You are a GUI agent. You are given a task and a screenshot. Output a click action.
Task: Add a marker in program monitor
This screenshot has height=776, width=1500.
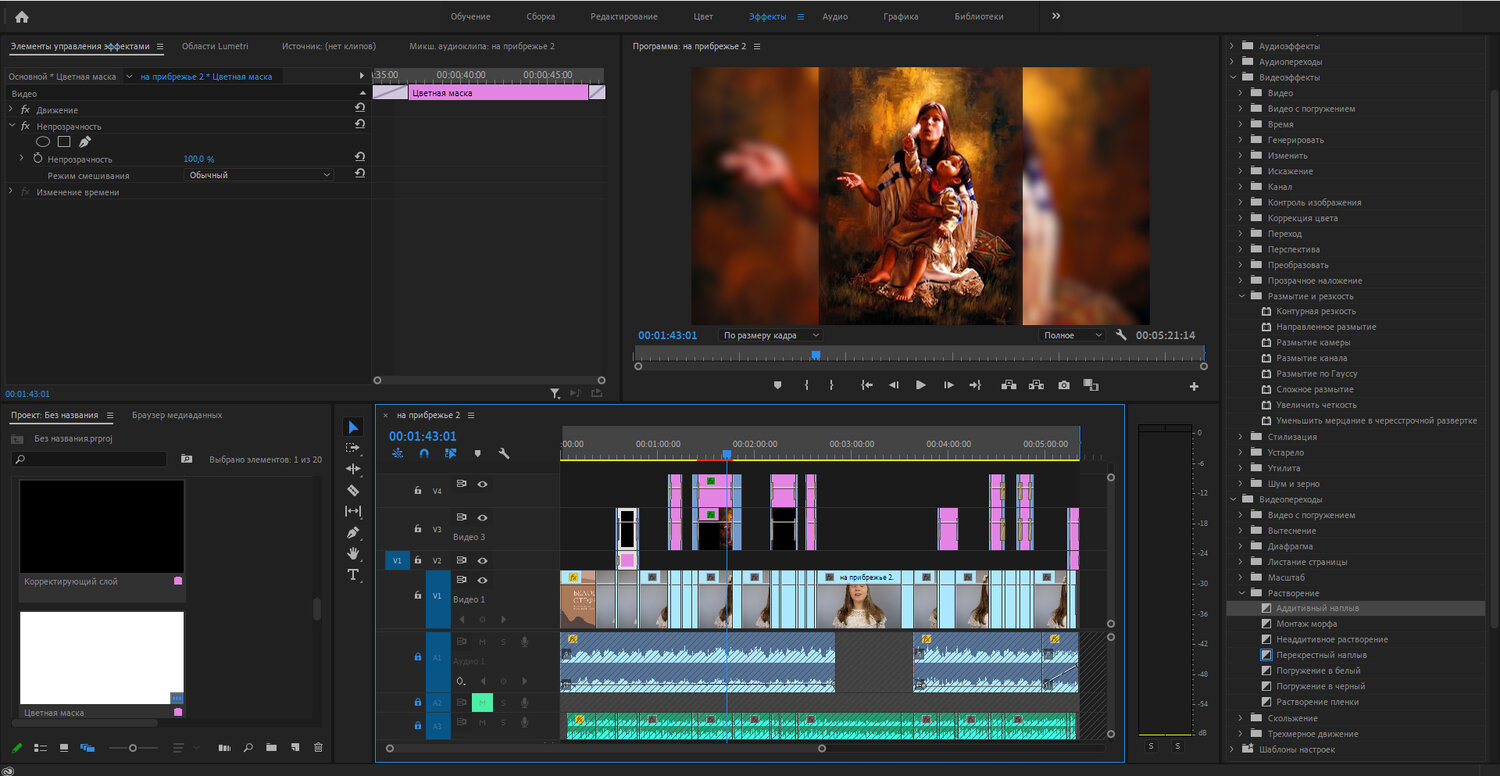coord(778,385)
